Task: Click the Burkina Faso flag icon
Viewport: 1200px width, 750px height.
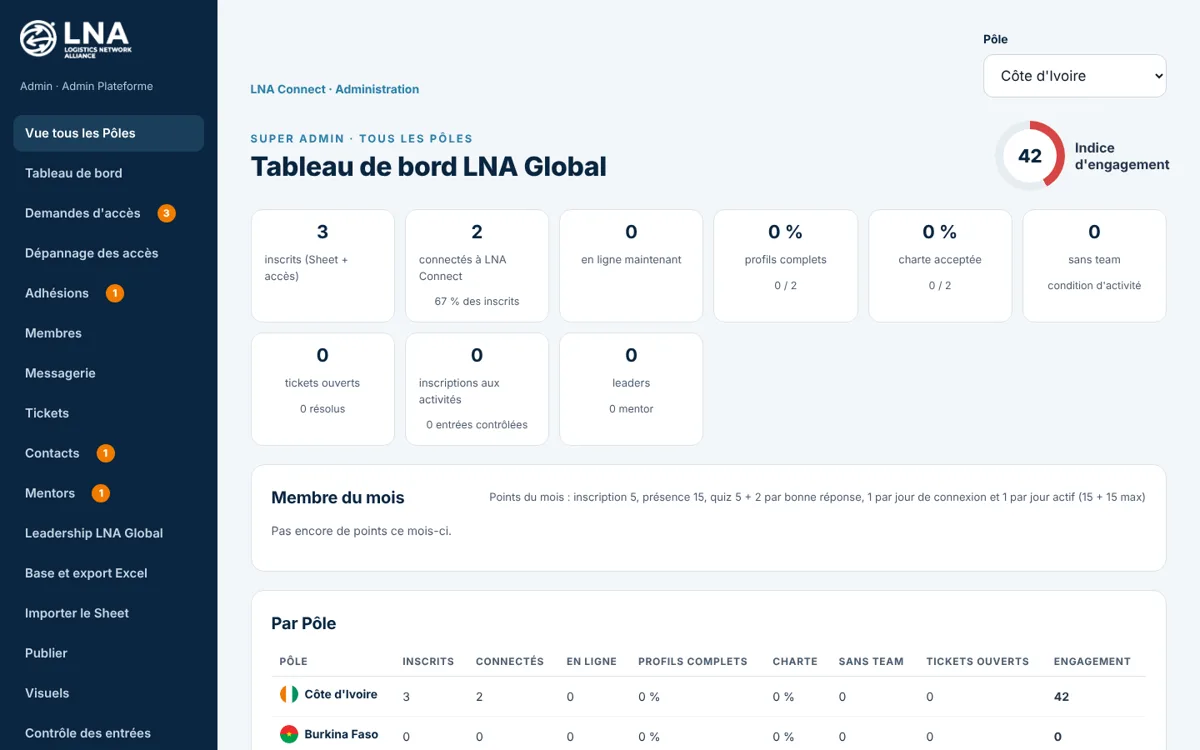Action: pyautogui.click(x=289, y=734)
